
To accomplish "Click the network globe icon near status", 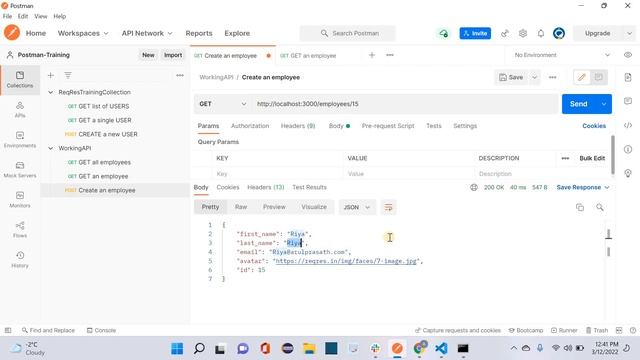I will click(473, 187).
